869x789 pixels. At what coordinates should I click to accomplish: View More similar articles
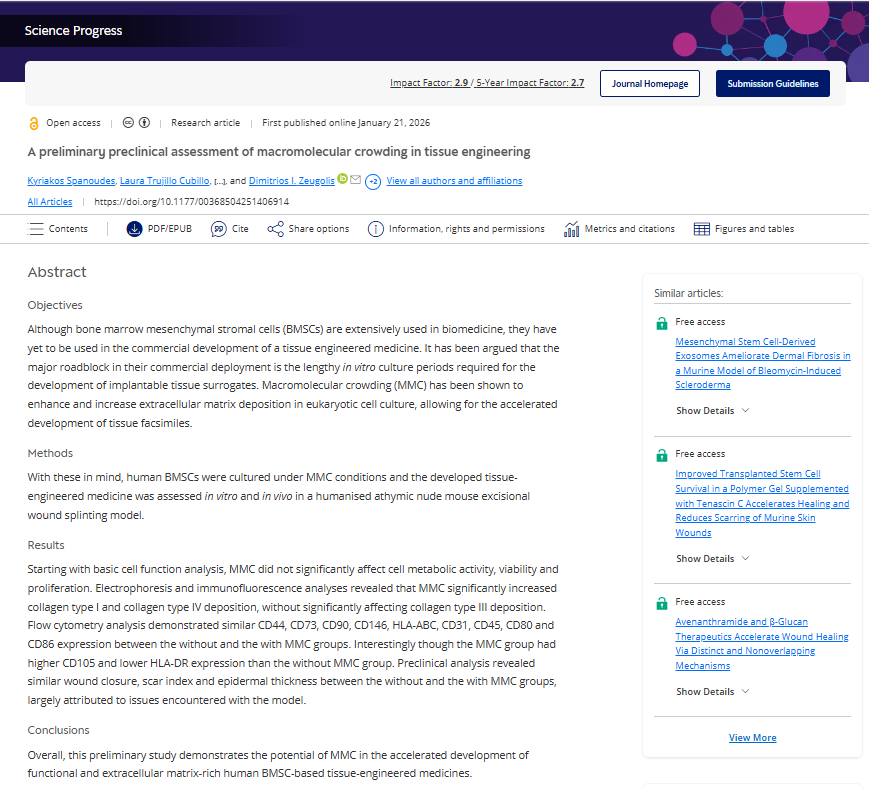752,738
